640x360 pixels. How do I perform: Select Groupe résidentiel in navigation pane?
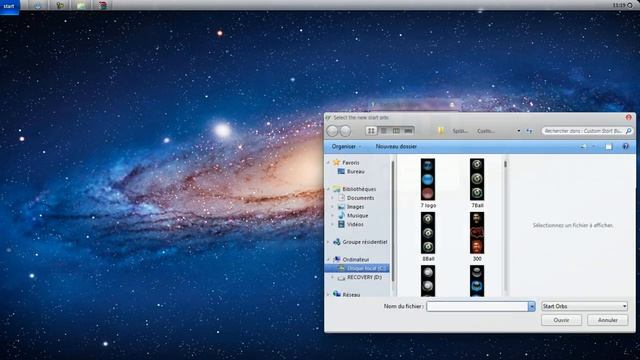[364, 242]
